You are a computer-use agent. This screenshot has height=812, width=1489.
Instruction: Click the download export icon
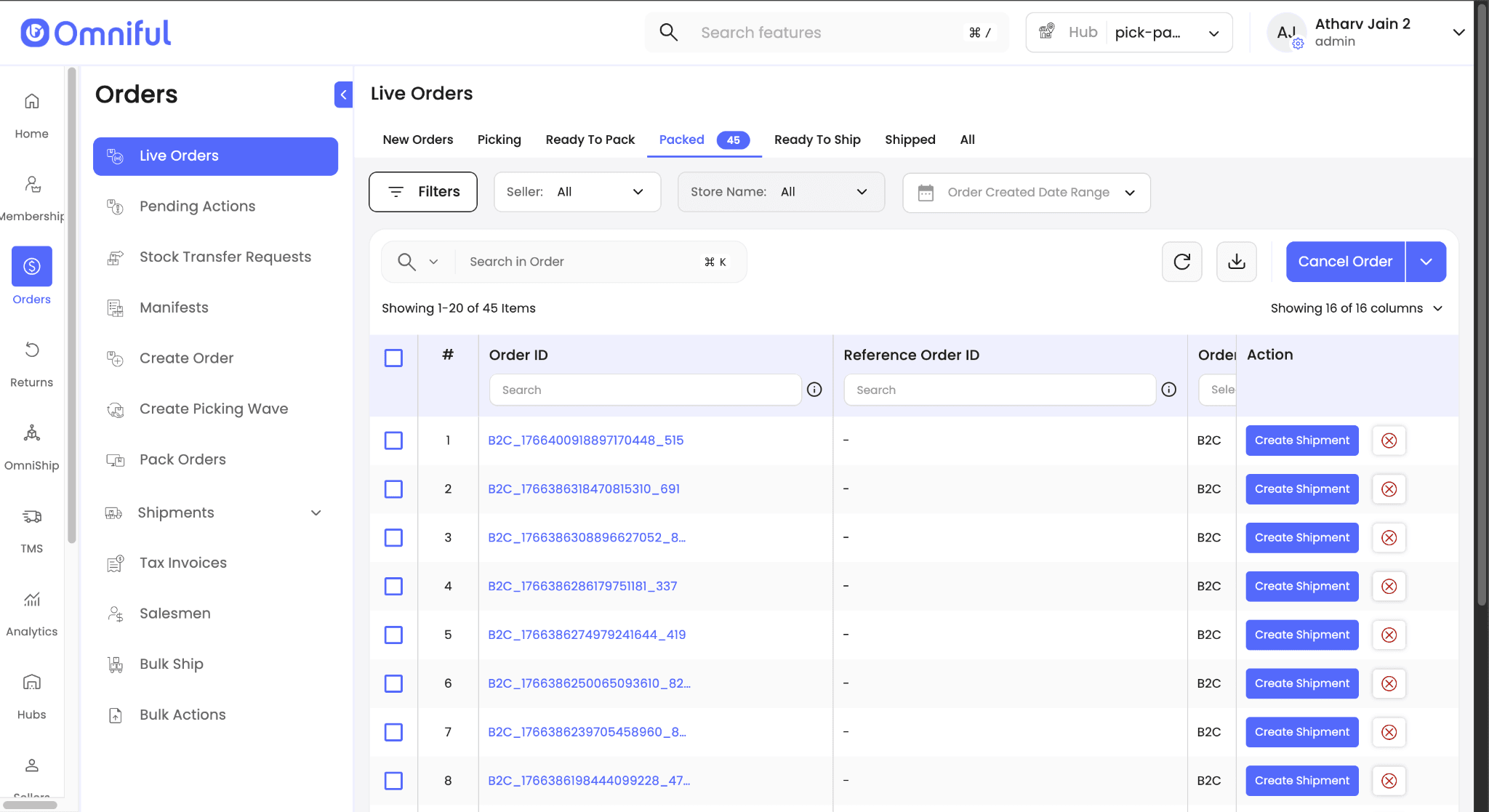pos(1236,262)
